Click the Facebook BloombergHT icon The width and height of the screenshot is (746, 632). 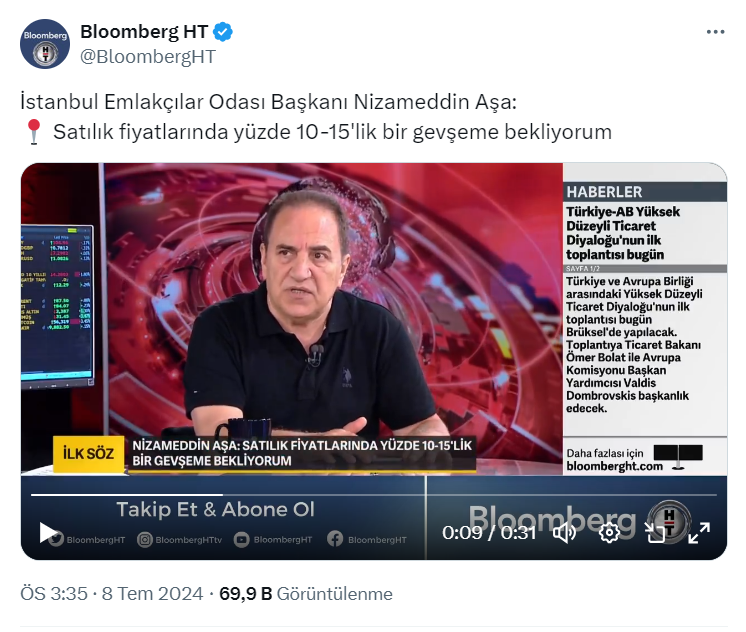335,539
